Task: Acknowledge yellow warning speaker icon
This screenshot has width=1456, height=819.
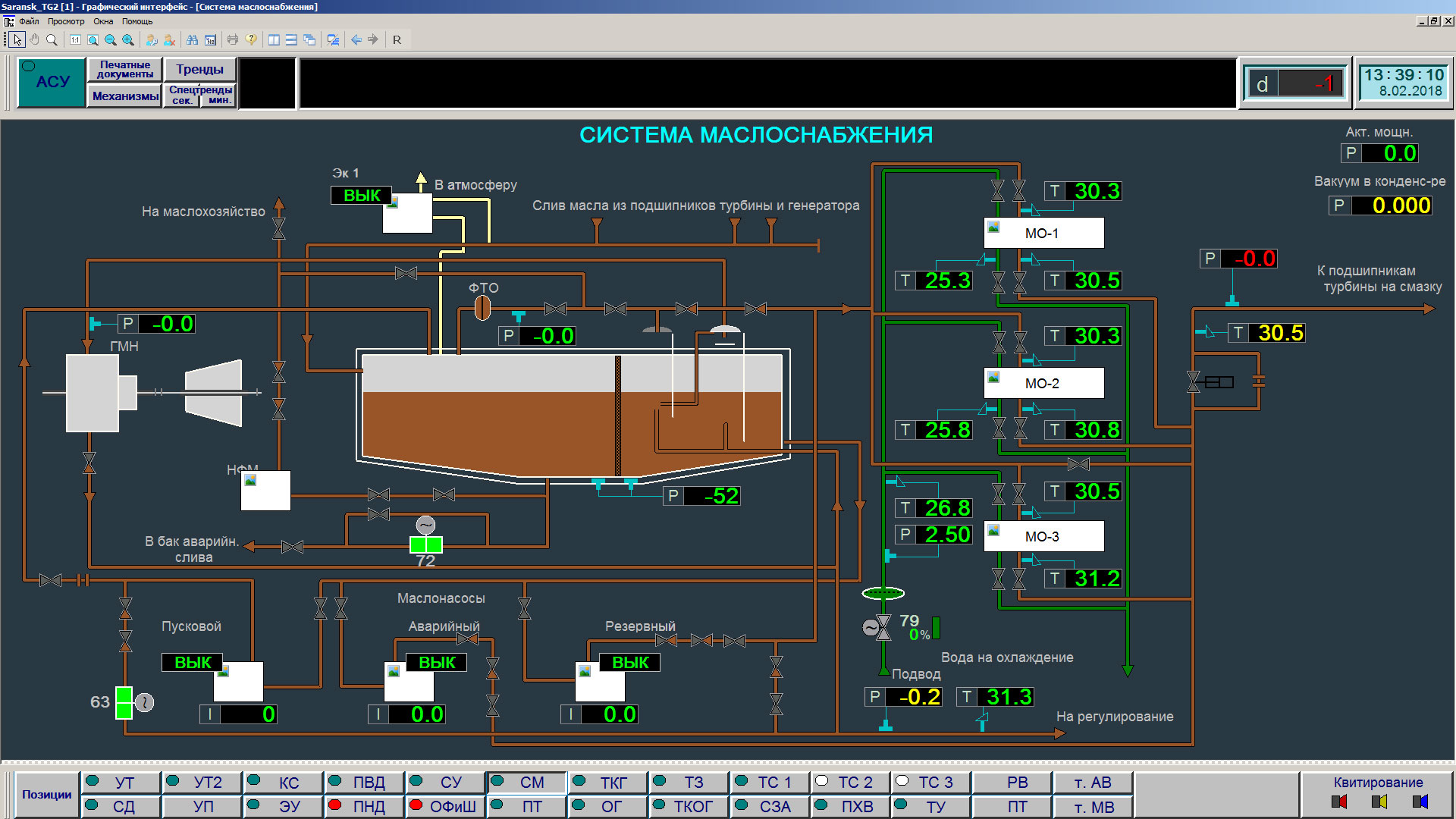Action: [1379, 802]
